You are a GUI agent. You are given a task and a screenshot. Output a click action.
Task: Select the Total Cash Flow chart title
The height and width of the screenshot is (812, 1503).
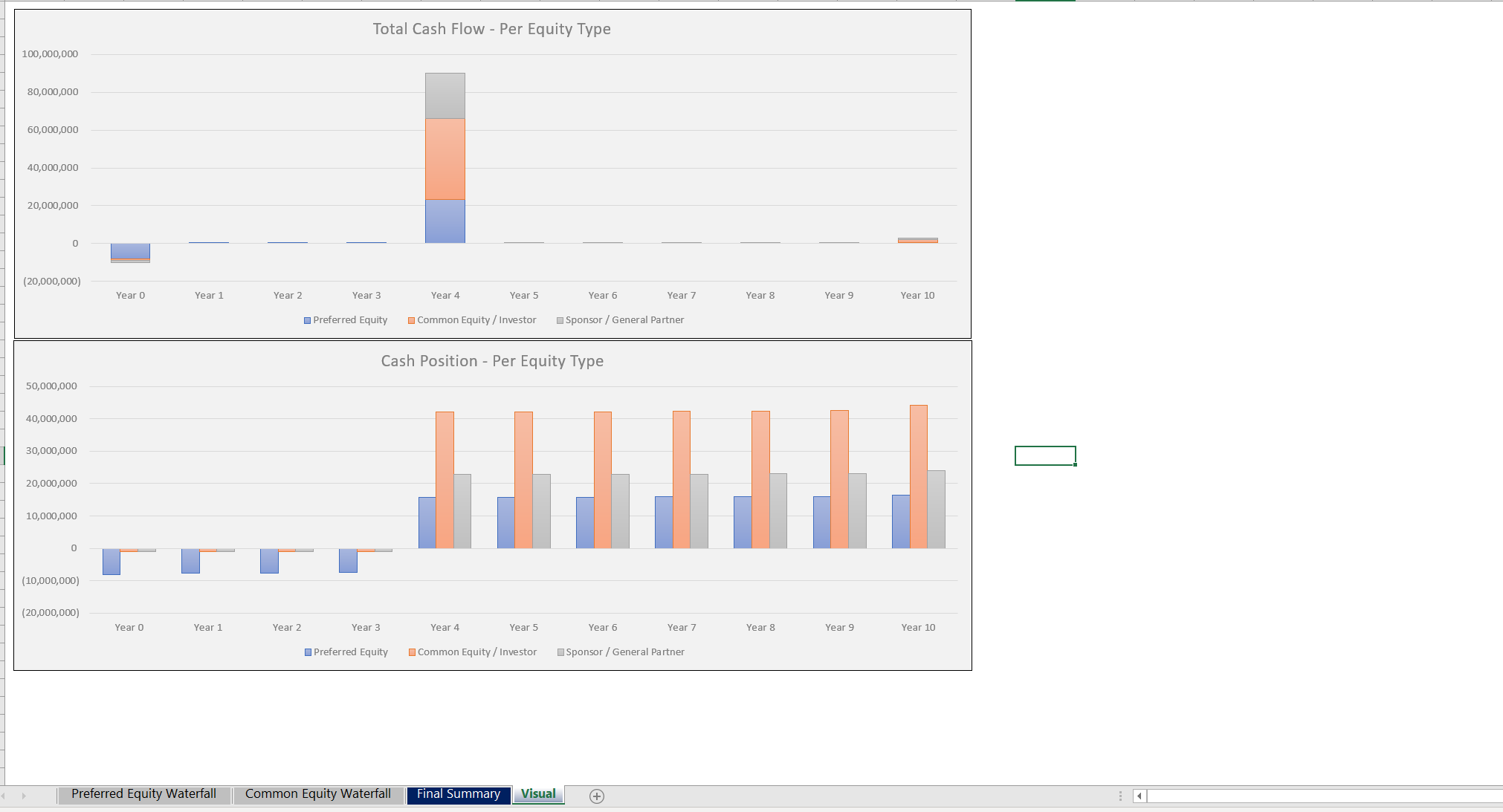click(491, 28)
